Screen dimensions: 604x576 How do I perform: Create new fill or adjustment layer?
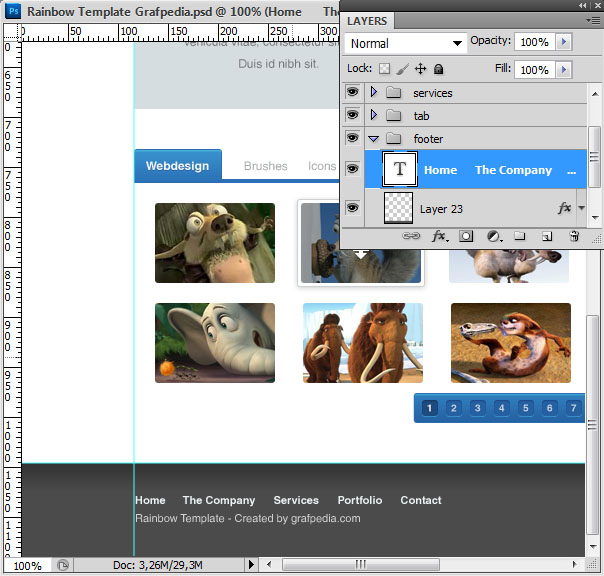coord(494,236)
